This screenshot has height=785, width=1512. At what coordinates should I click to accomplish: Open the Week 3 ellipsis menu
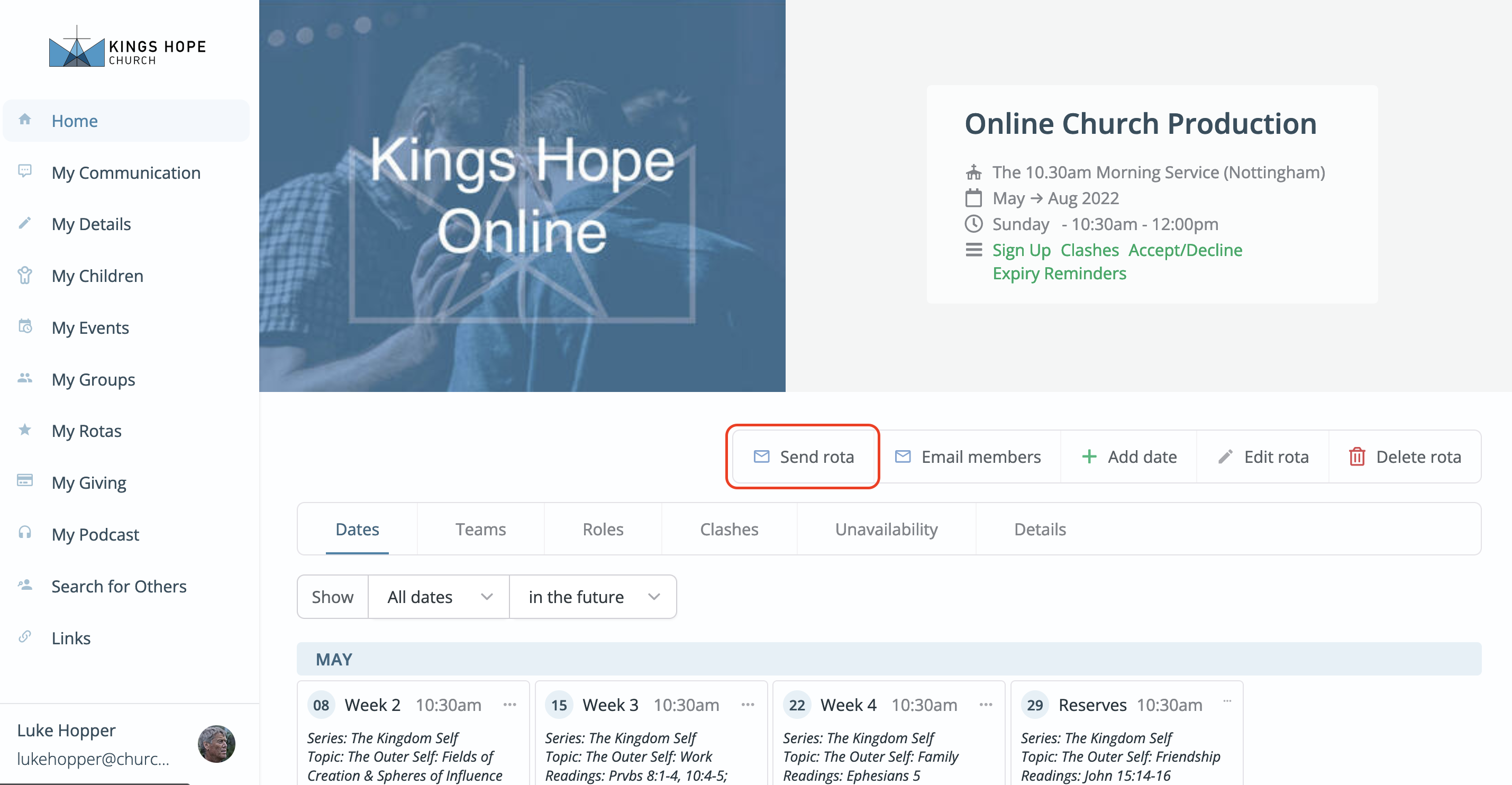(747, 704)
